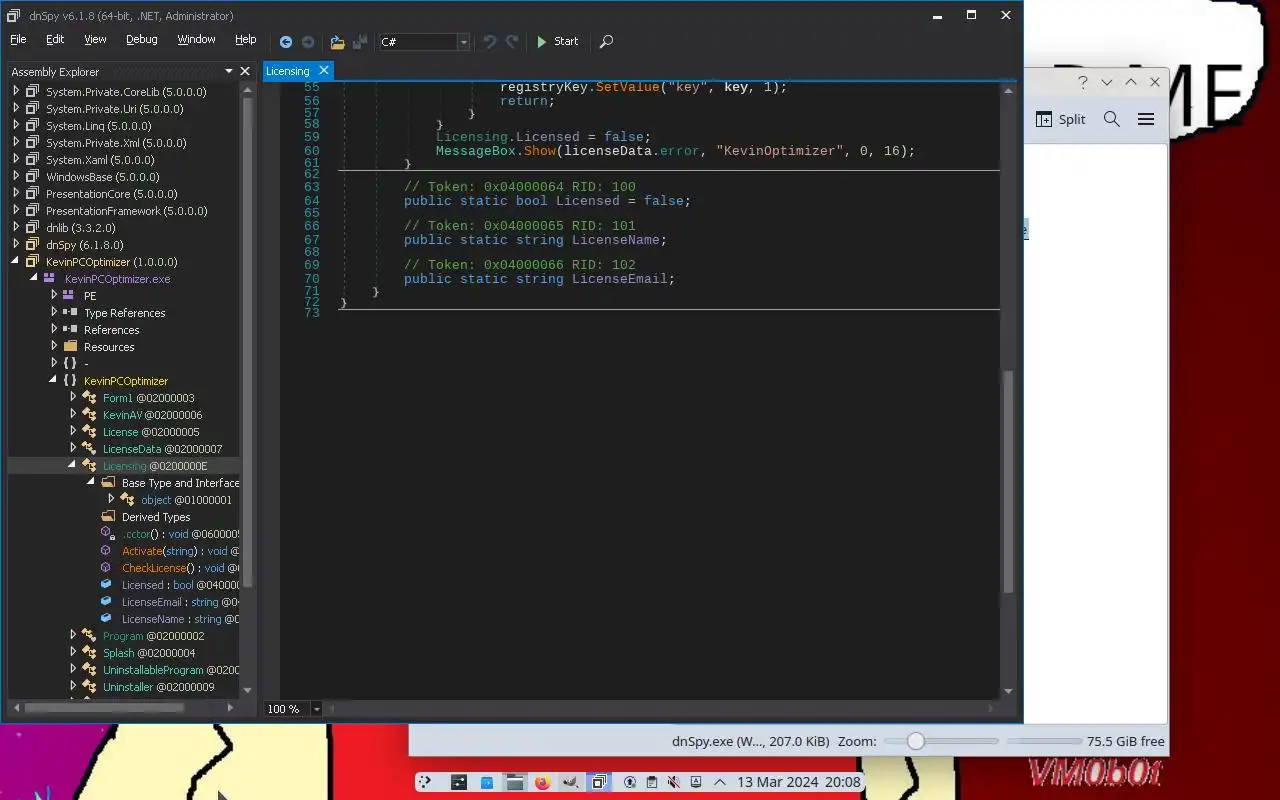The height and width of the screenshot is (800, 1280).
Task: Open Assembly Explorer panel options dropdown
Action: coord(229,72)
